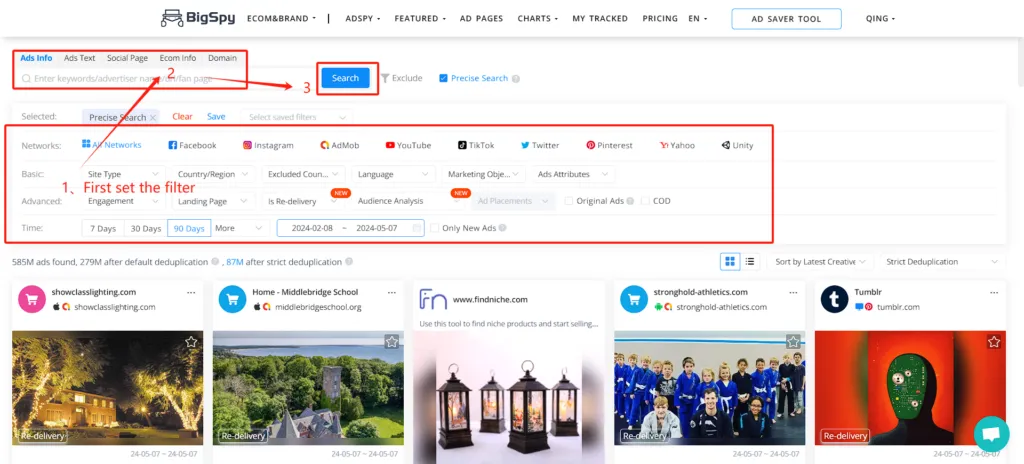The width and height of the screenshot is (1024, 464).
Task: Click the AD SAVER TOOL button
Action: point(786,19)
